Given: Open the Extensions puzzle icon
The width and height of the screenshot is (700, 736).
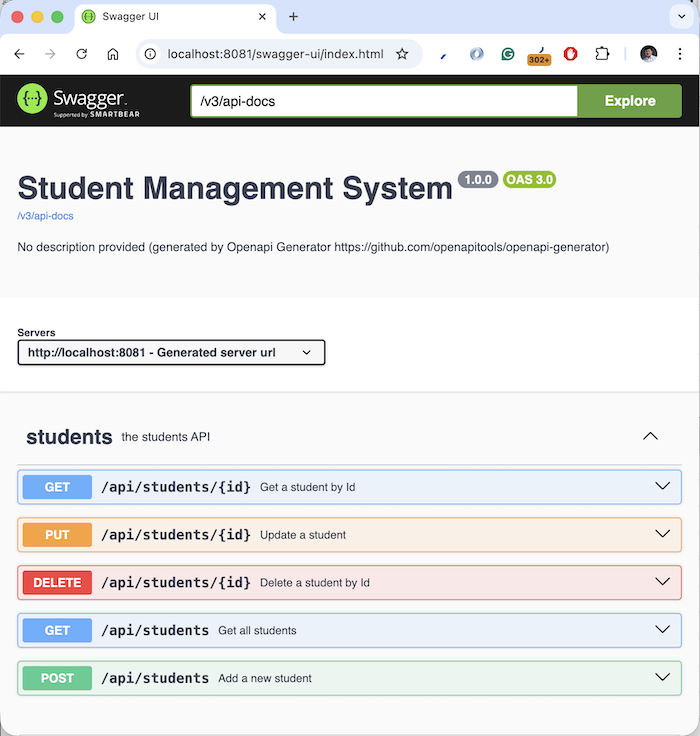Looking at the screenshot, I should pos(602,54).
